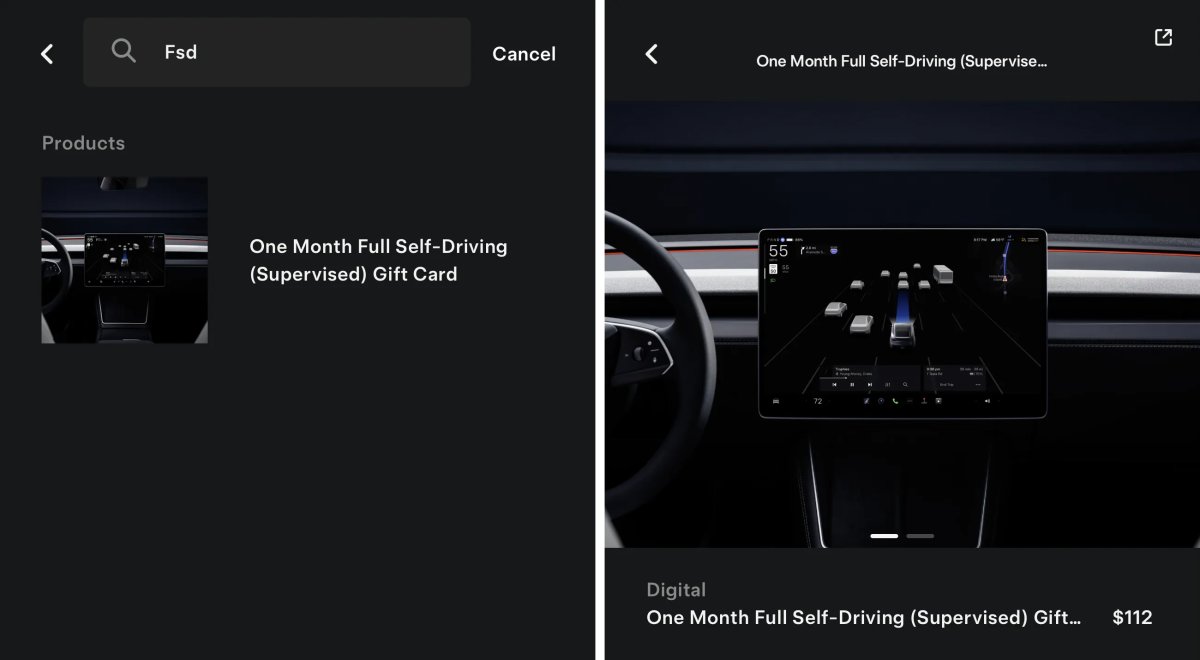
Task: Switch to the second carousel page indicator
Action: (920, 536)
